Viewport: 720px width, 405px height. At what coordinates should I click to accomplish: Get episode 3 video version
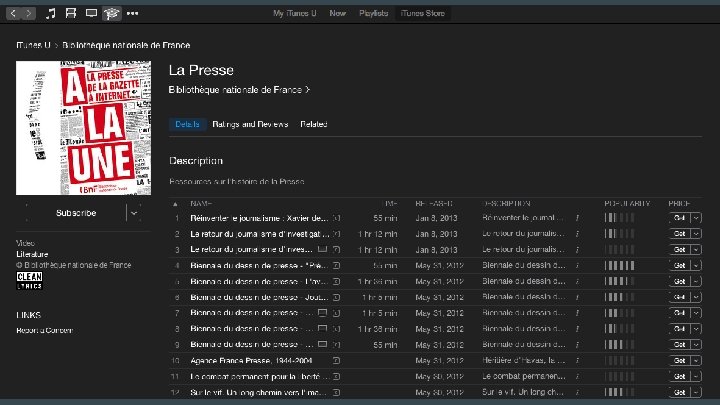coord(680,250)
